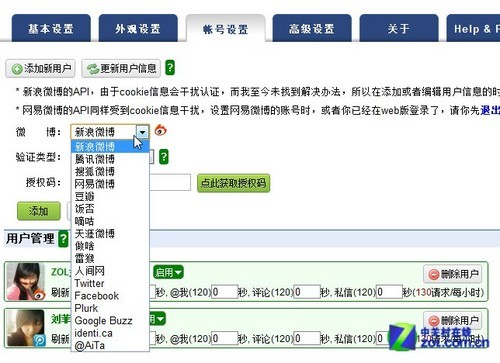
Task: Click the refresh arrows icon on 更新用户信息
Action: click(x=93, y=69)
